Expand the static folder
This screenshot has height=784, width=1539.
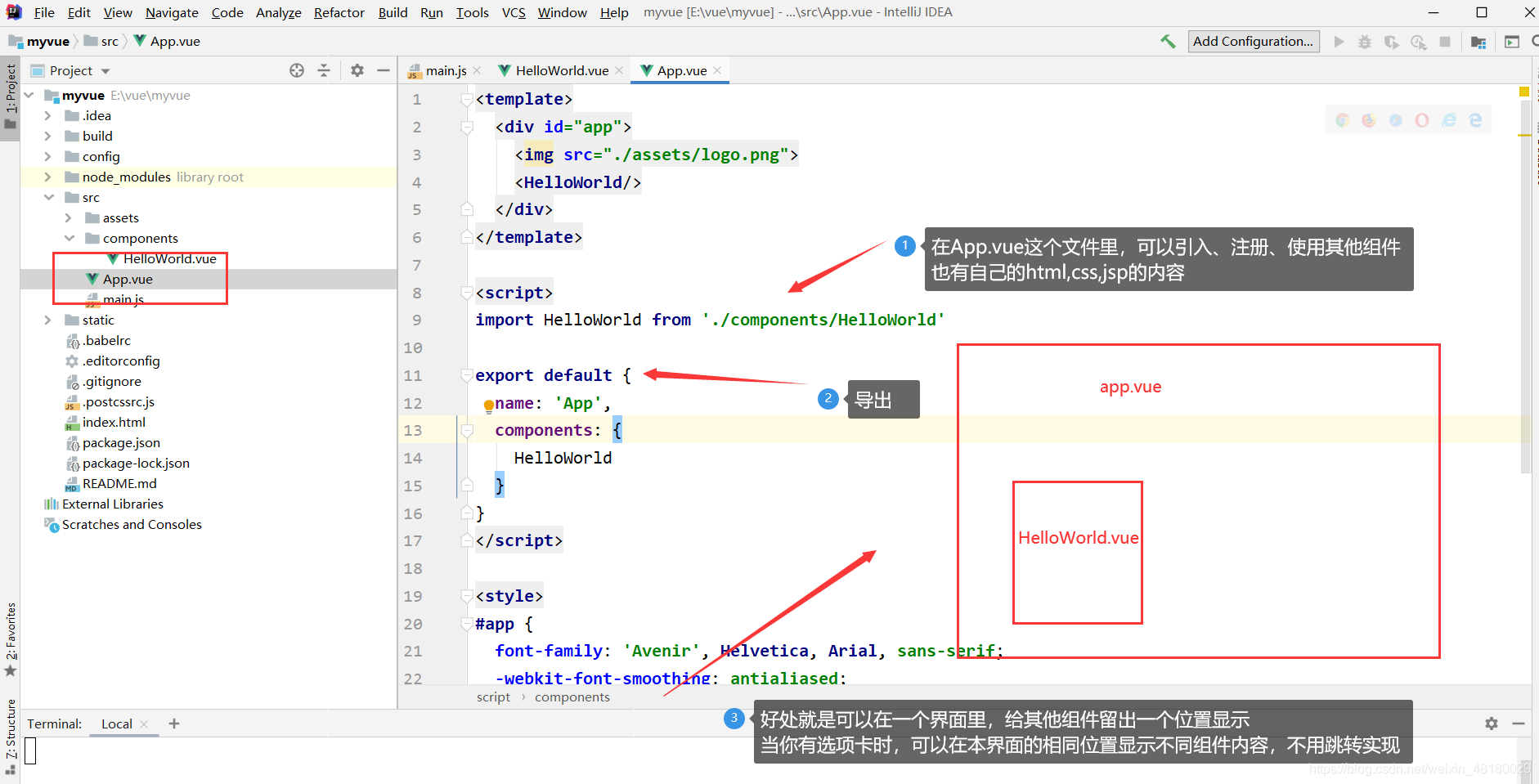pos(48,320)
